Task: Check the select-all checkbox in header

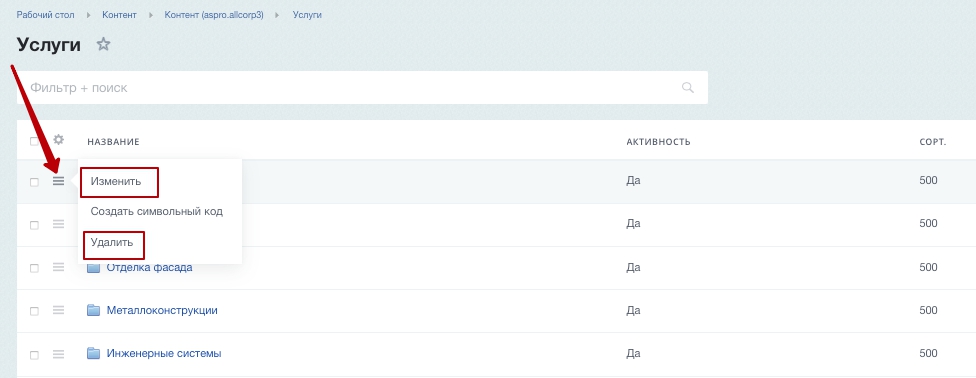Action: [x=34, y=141]
